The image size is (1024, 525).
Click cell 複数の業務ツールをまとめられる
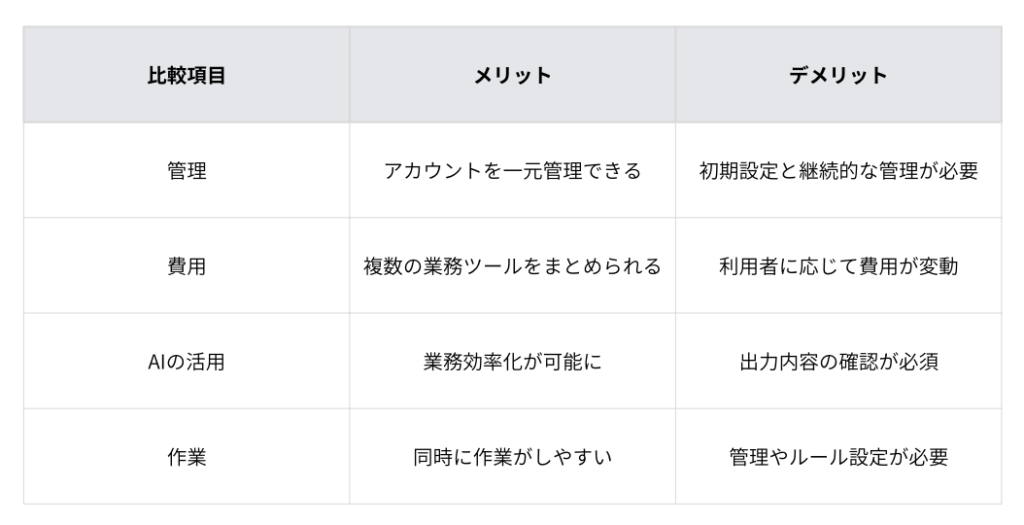(512, 266)
